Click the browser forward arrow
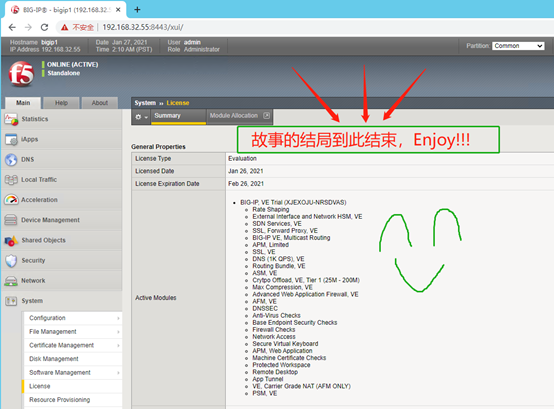Screen dimensions: 554x409 (x=28, y=27)
